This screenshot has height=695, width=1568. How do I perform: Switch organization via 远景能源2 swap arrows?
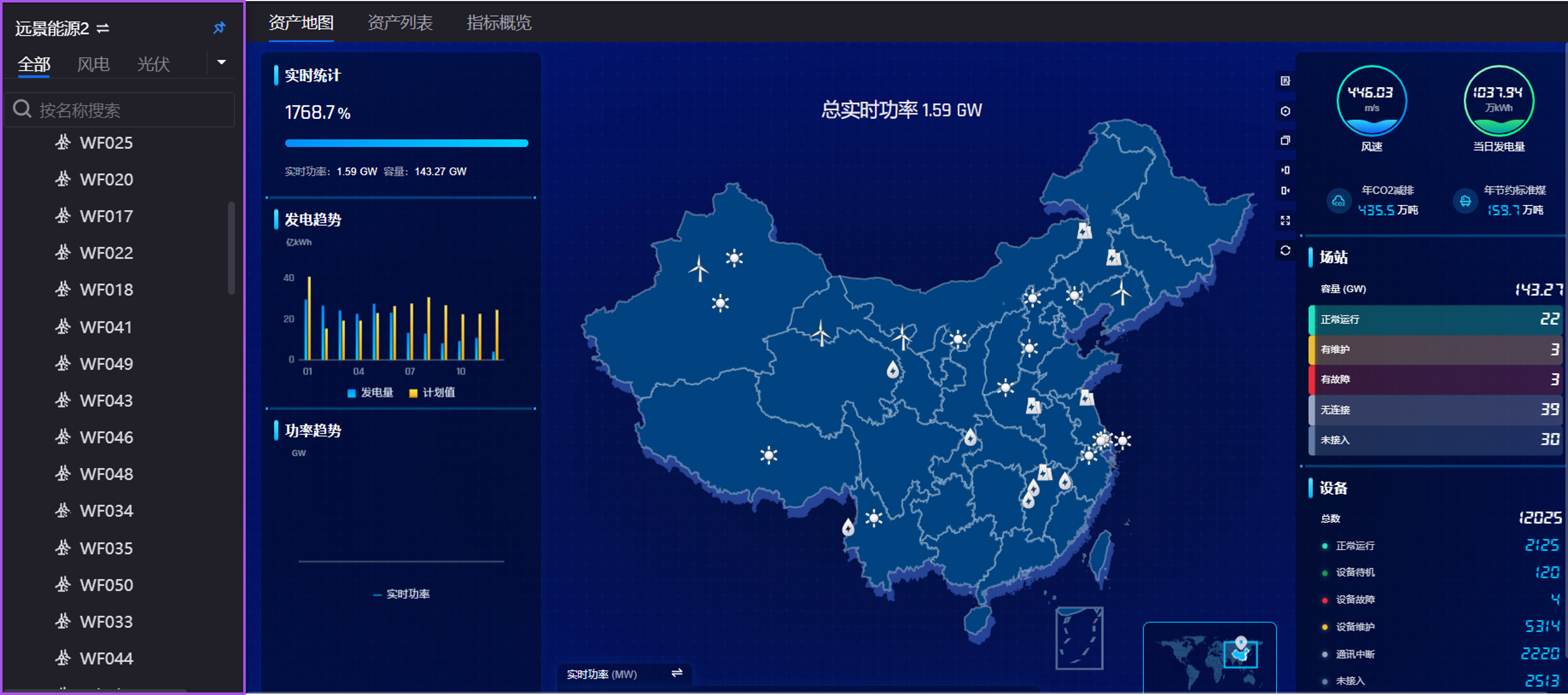pos(103,28)
